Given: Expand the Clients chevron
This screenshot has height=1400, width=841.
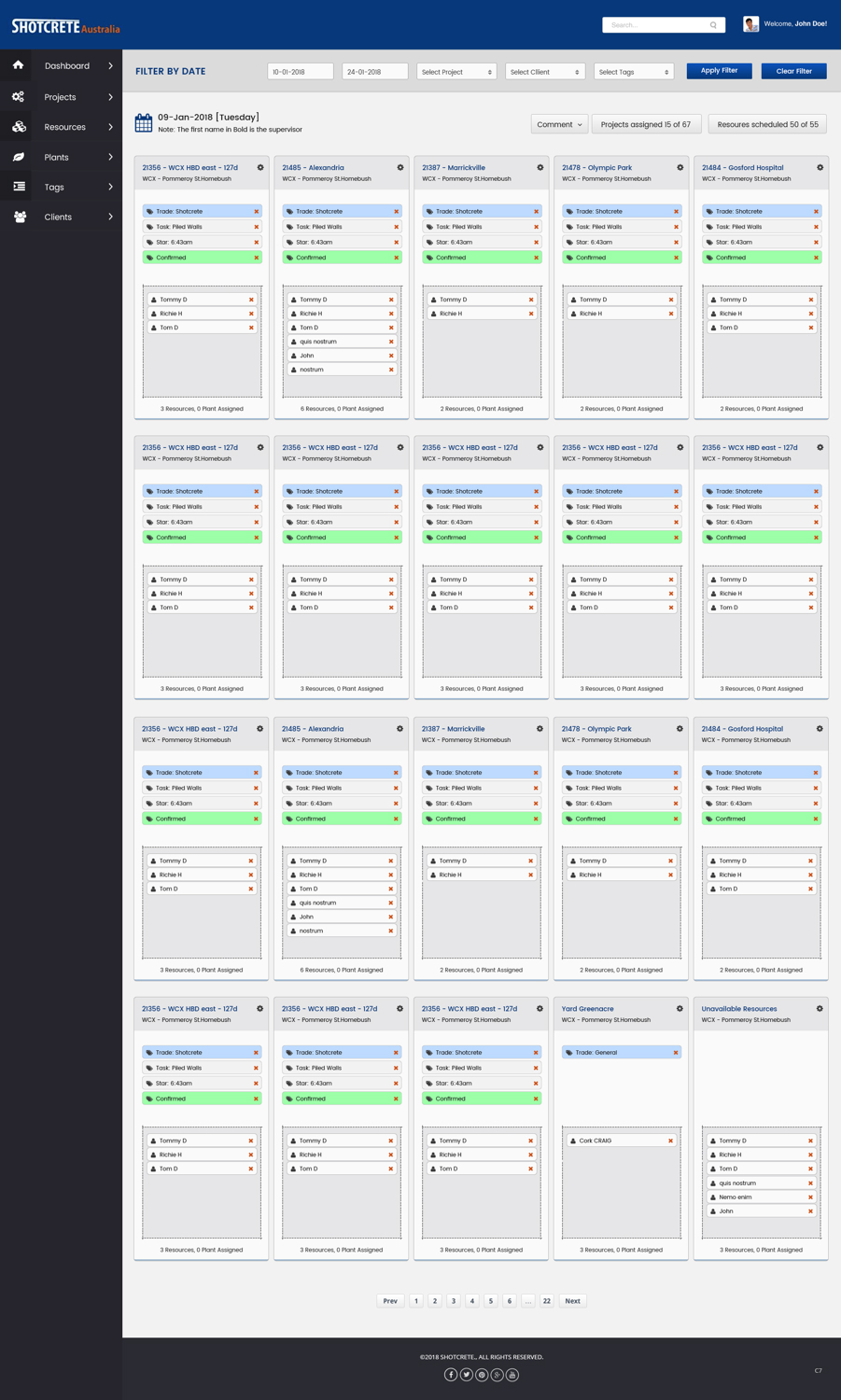Looking at the screenshot, I should pyautogui.click(x=110, y=217).
